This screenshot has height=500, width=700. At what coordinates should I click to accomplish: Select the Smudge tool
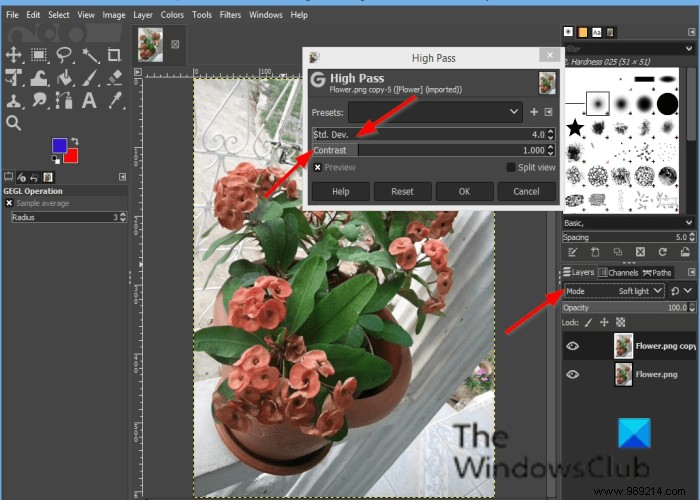tap(40, 100)
